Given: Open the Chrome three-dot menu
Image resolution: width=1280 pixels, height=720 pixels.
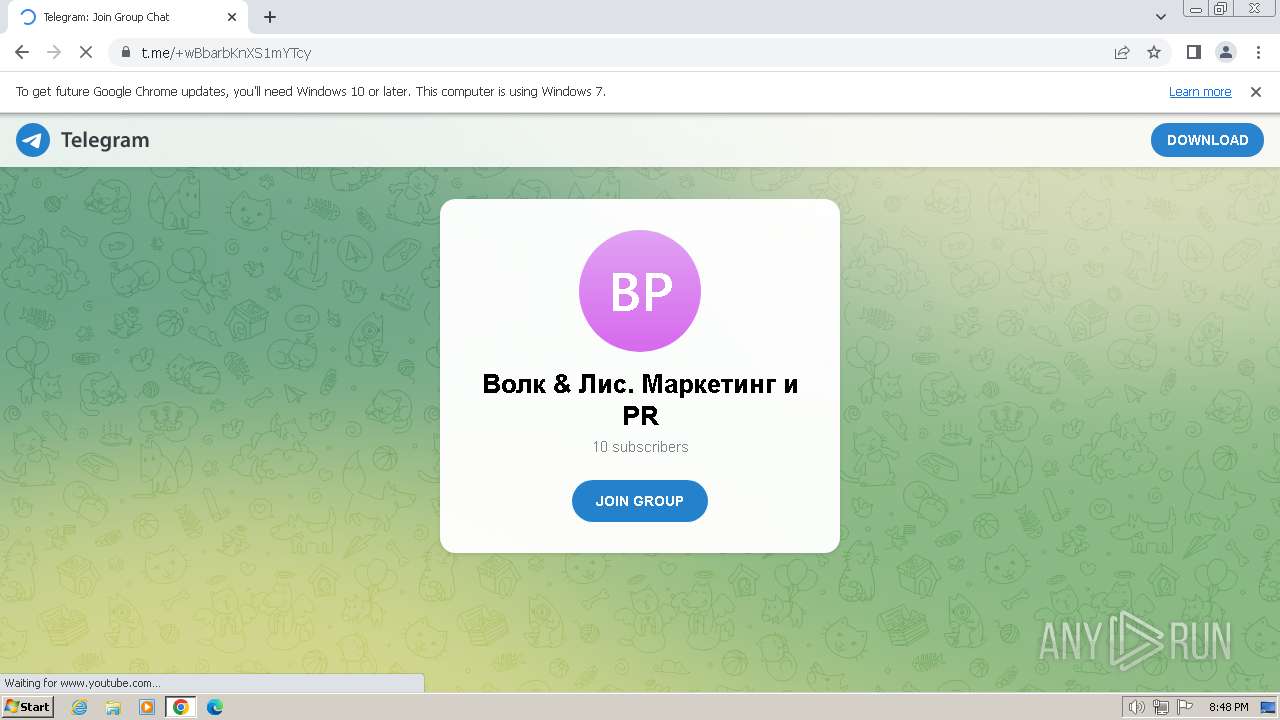Looking at the screenshot, I should [1258, 53].
